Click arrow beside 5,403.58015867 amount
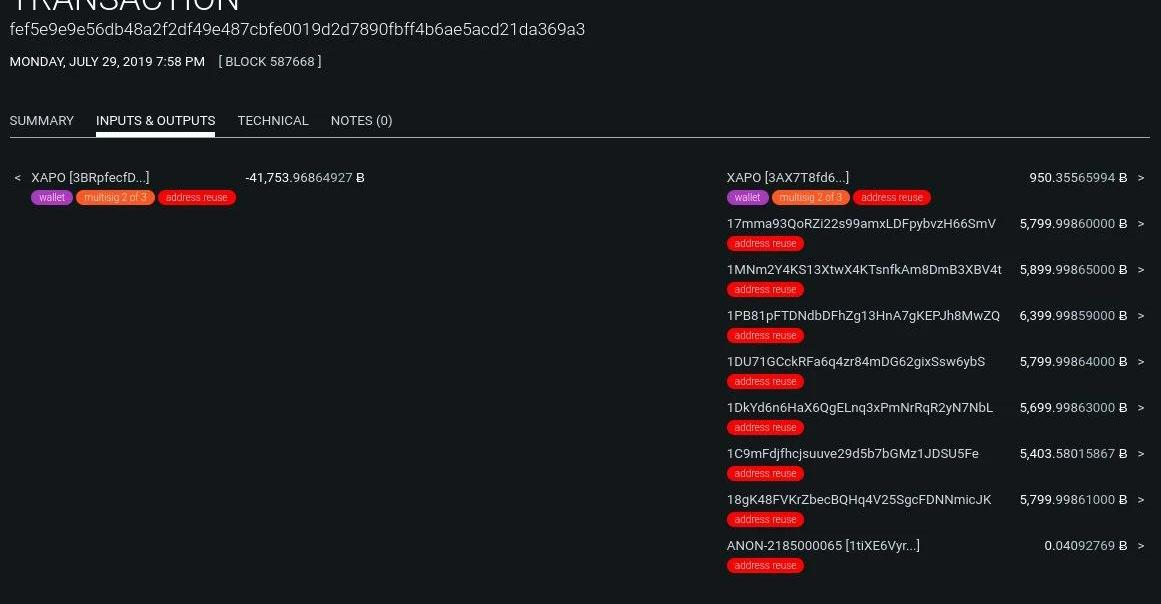This screenshot has height=604, width=1161. (1141, 454)
